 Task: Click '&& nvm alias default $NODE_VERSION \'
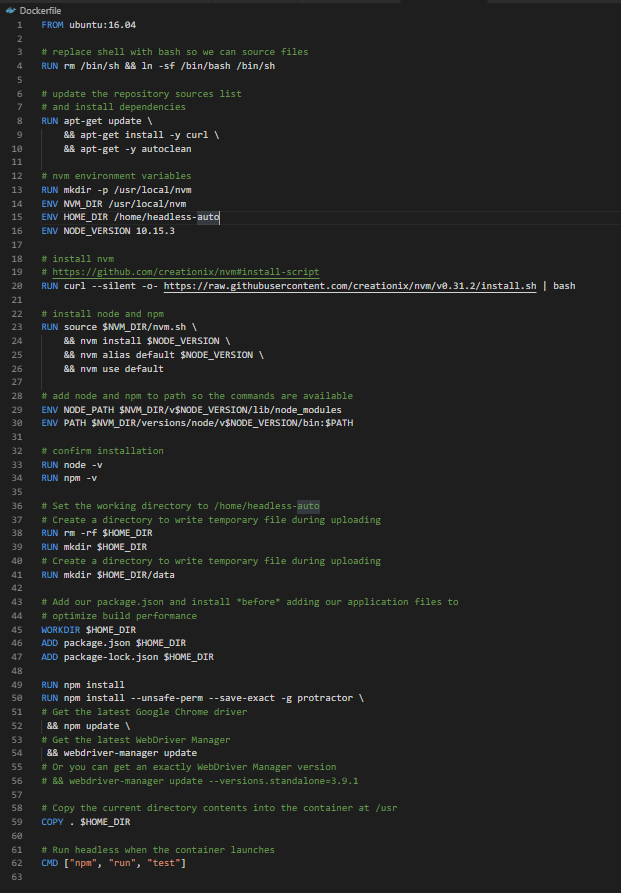(164, 355)
